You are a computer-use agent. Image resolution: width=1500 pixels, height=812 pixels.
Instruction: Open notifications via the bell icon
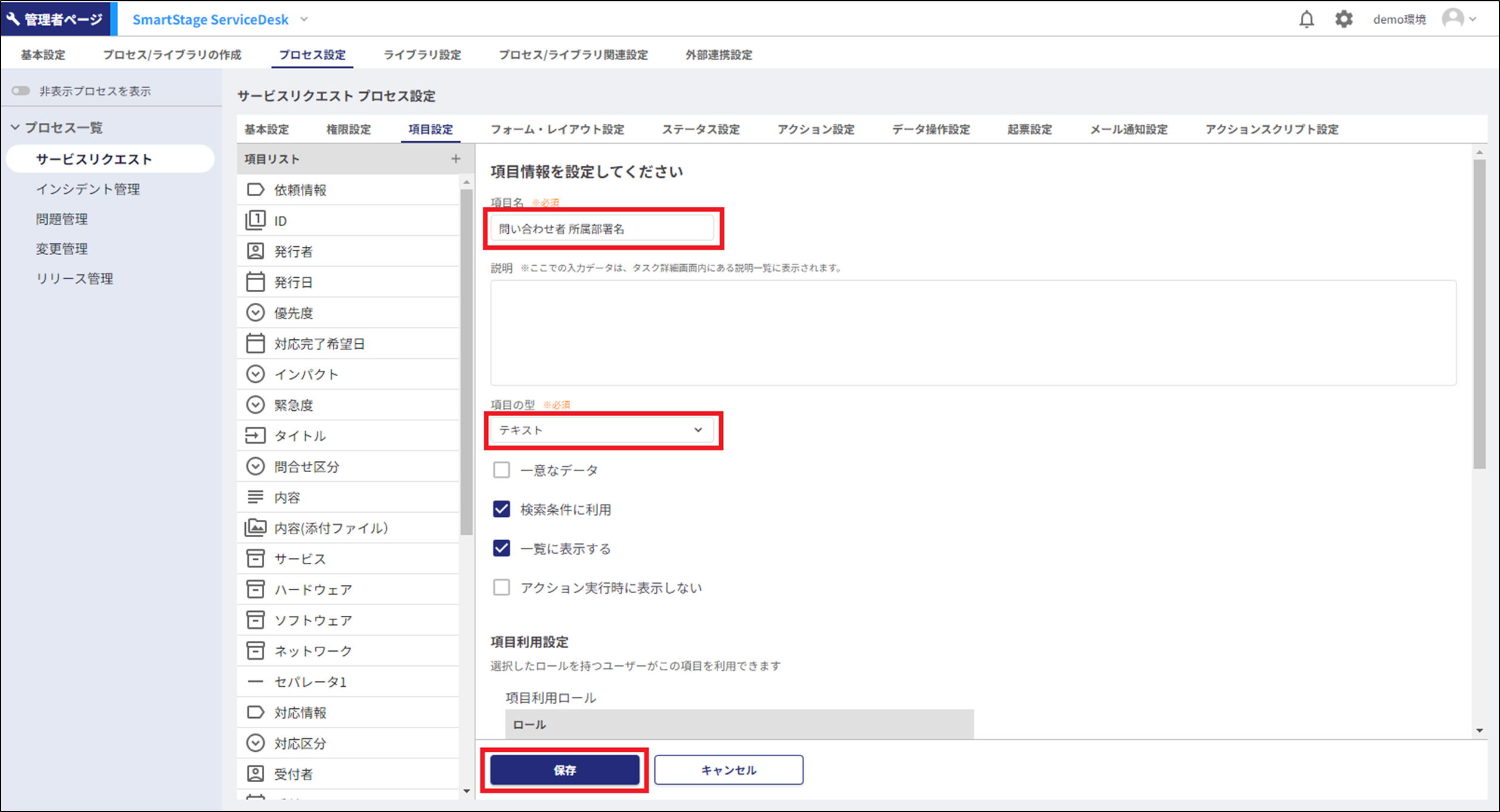point(1306,18)
